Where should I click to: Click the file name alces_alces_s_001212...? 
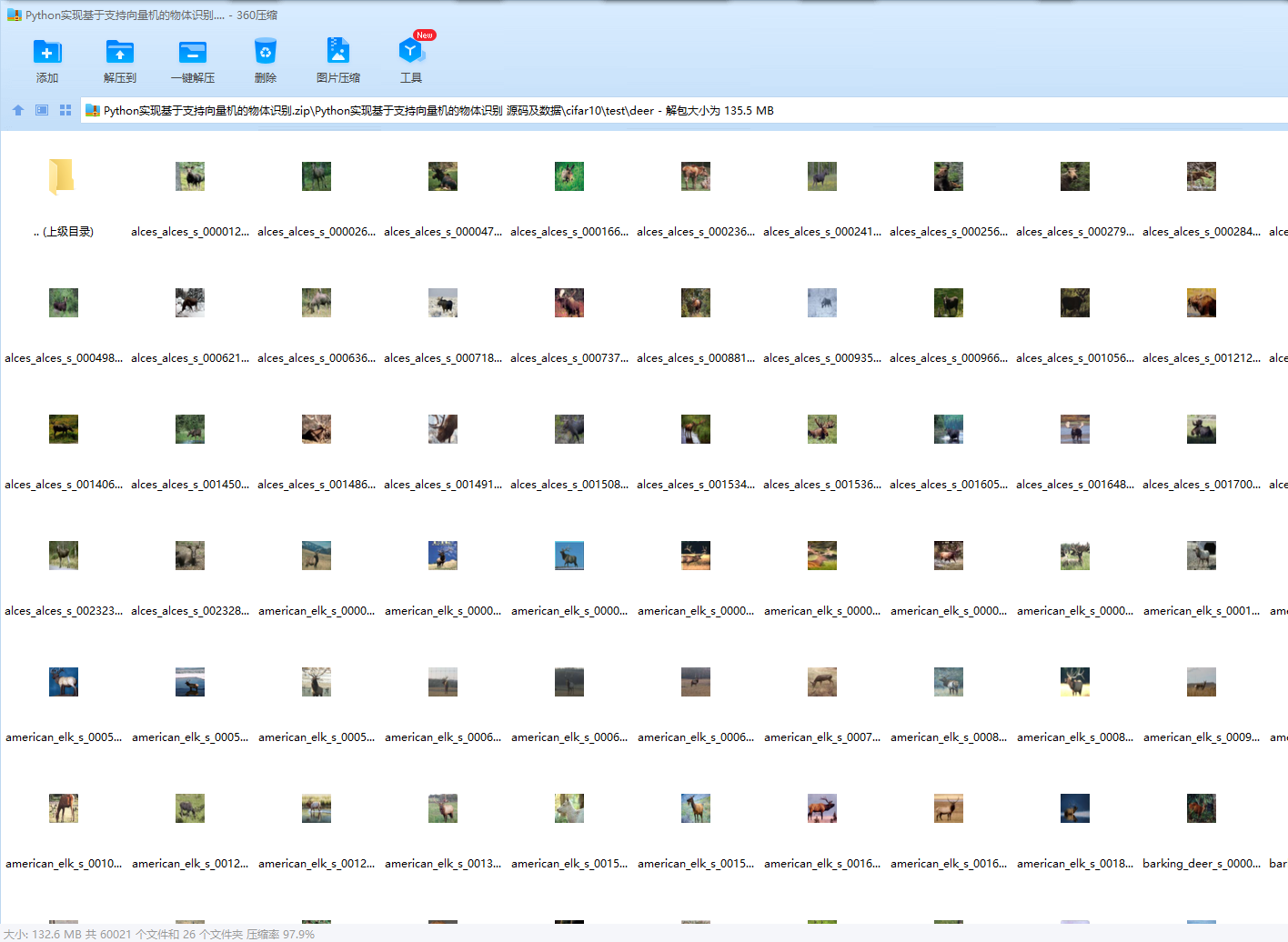[x=1202, y=358]
